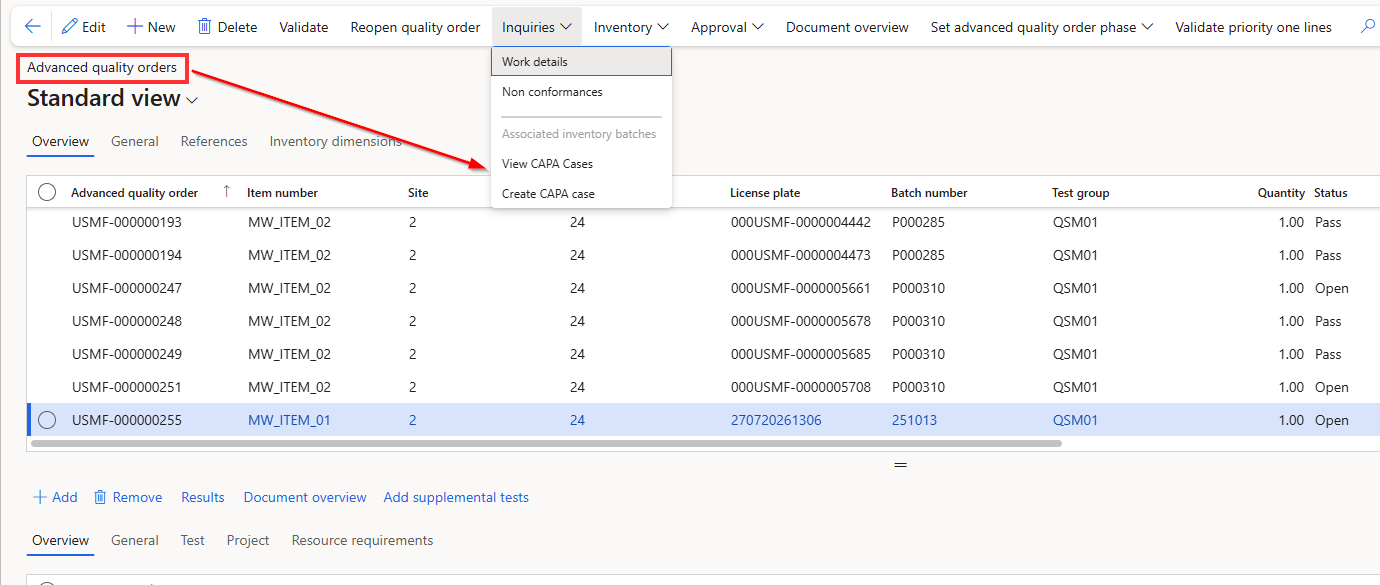
Task: Open the Test tab in lower section
Action: click(193, 540)
